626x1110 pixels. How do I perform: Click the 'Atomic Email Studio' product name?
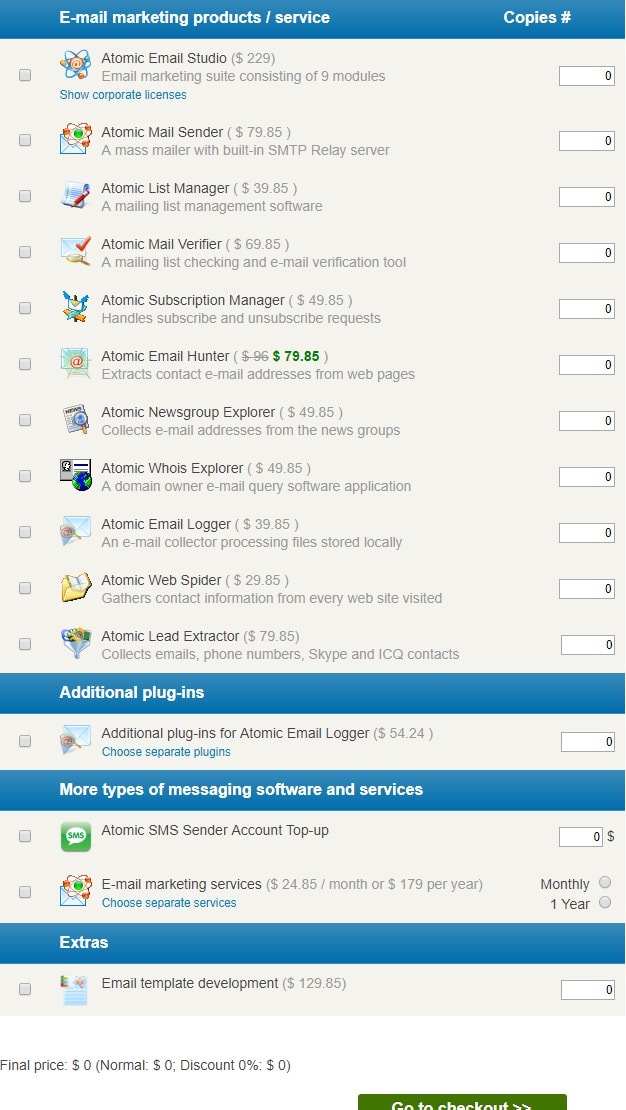pos(164,58)
